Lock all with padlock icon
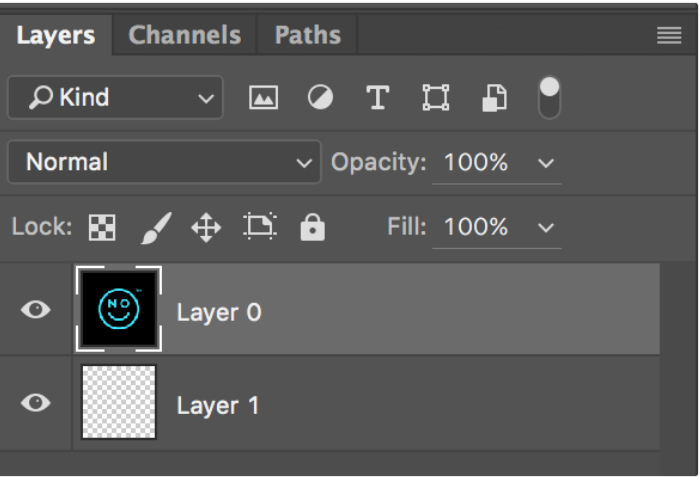700x477 pixels. point(313,228)
